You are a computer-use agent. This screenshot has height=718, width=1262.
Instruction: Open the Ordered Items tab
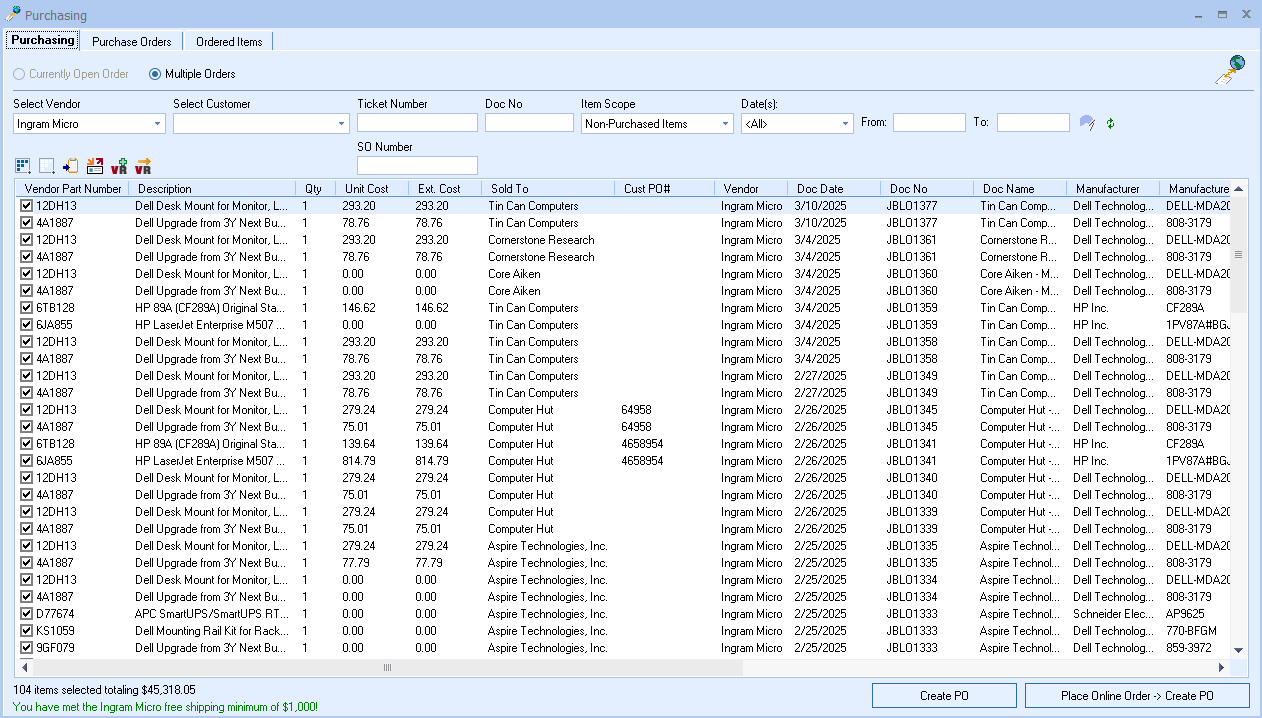pyautogui.click(x=229, y=42)
